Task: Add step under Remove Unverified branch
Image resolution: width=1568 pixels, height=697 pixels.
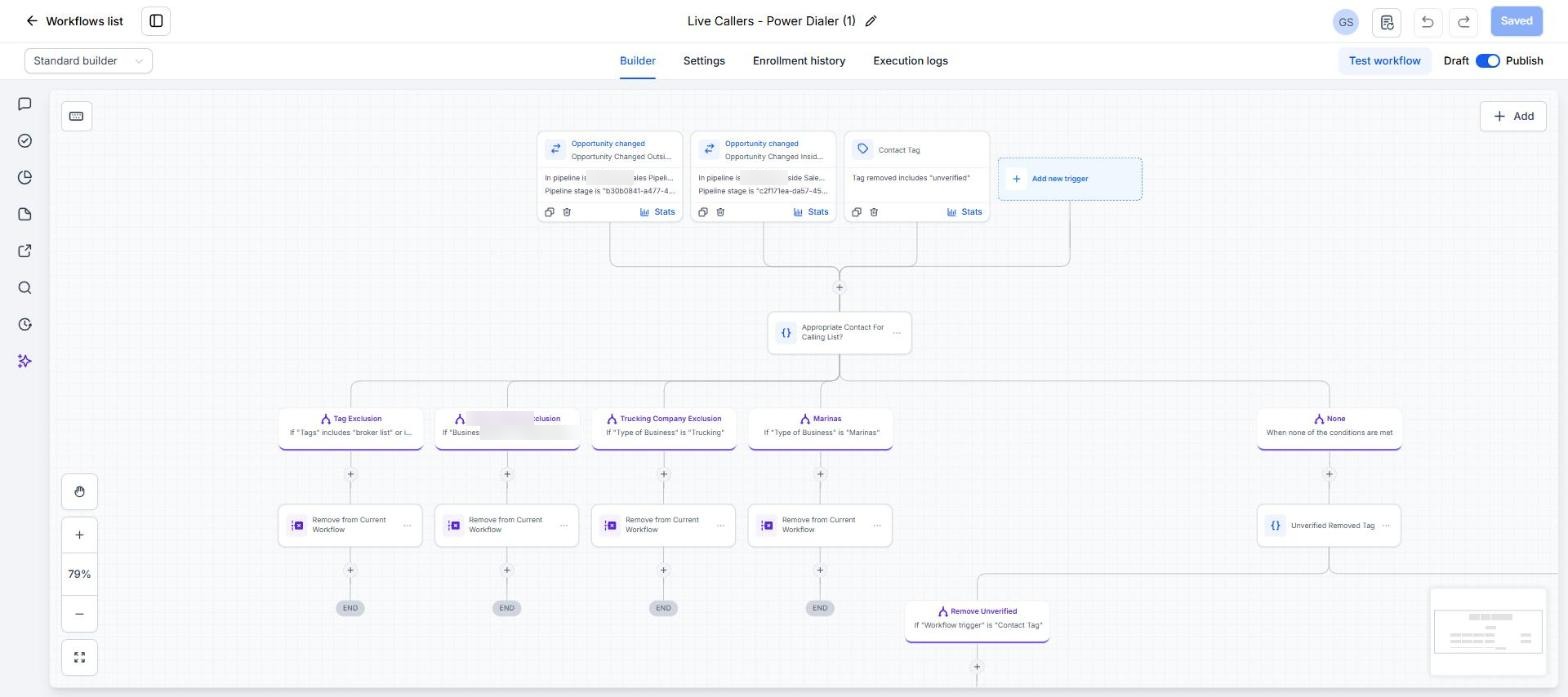Action: point(977,667)
